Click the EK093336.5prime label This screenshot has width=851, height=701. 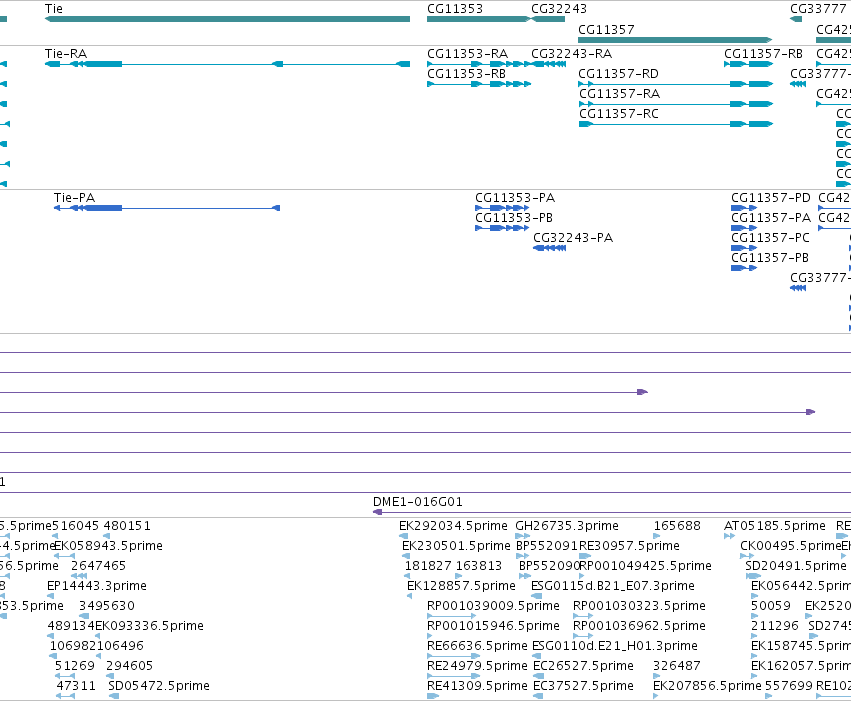(149, 626)
